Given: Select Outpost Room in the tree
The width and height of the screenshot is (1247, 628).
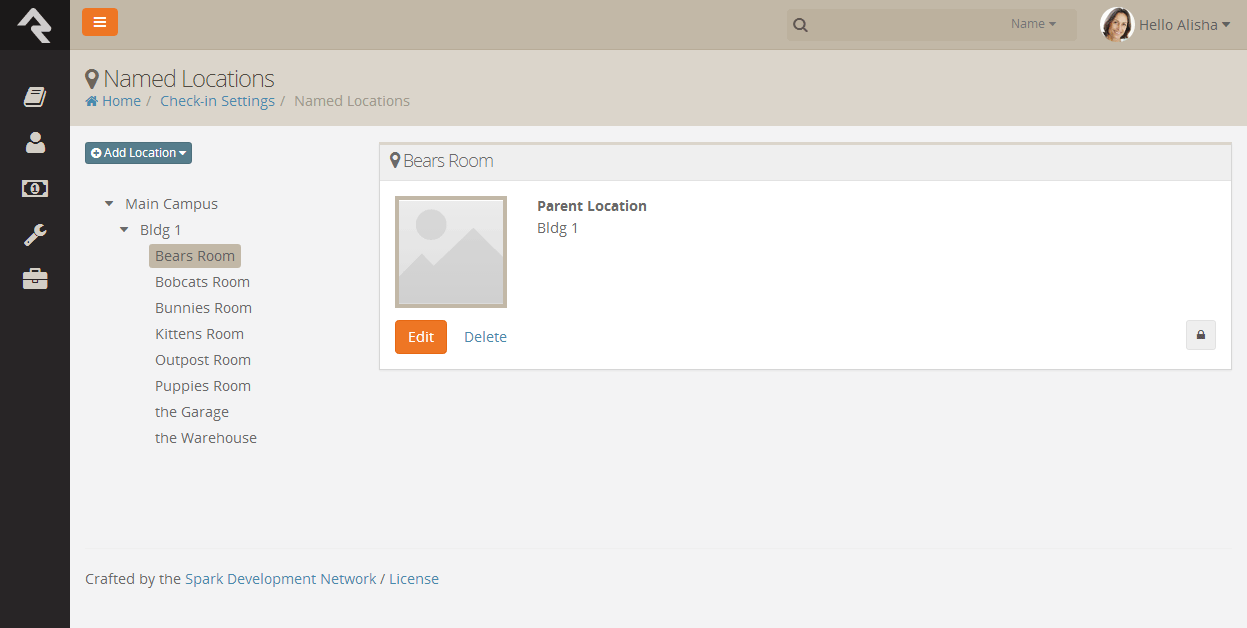Looking at the screenshot, I should point(203,360).
